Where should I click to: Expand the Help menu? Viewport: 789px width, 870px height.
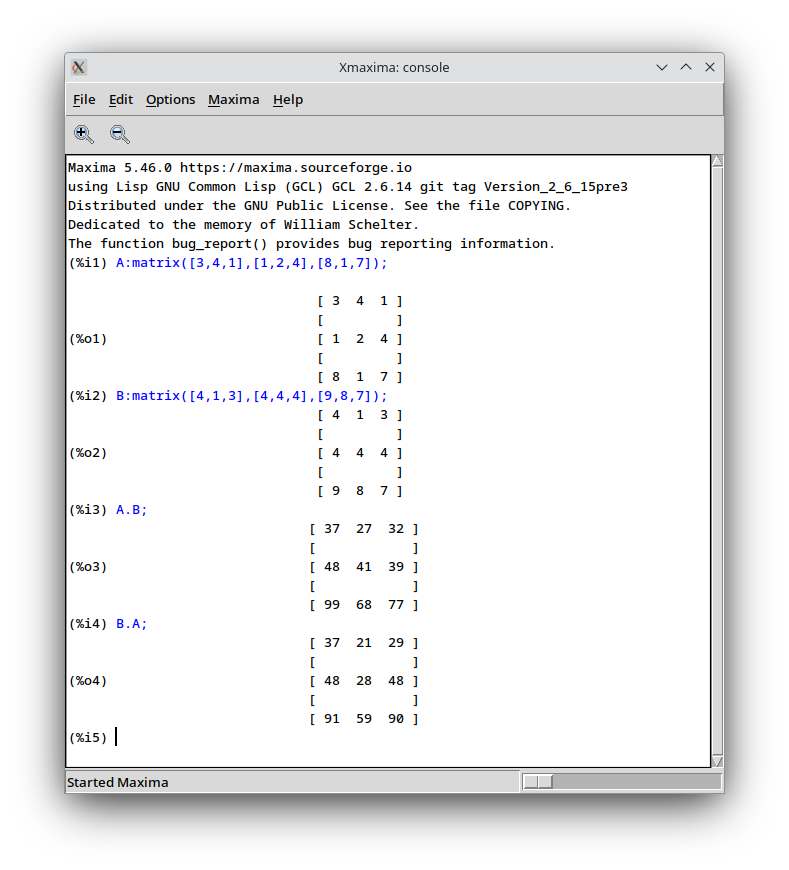[288, 100]
